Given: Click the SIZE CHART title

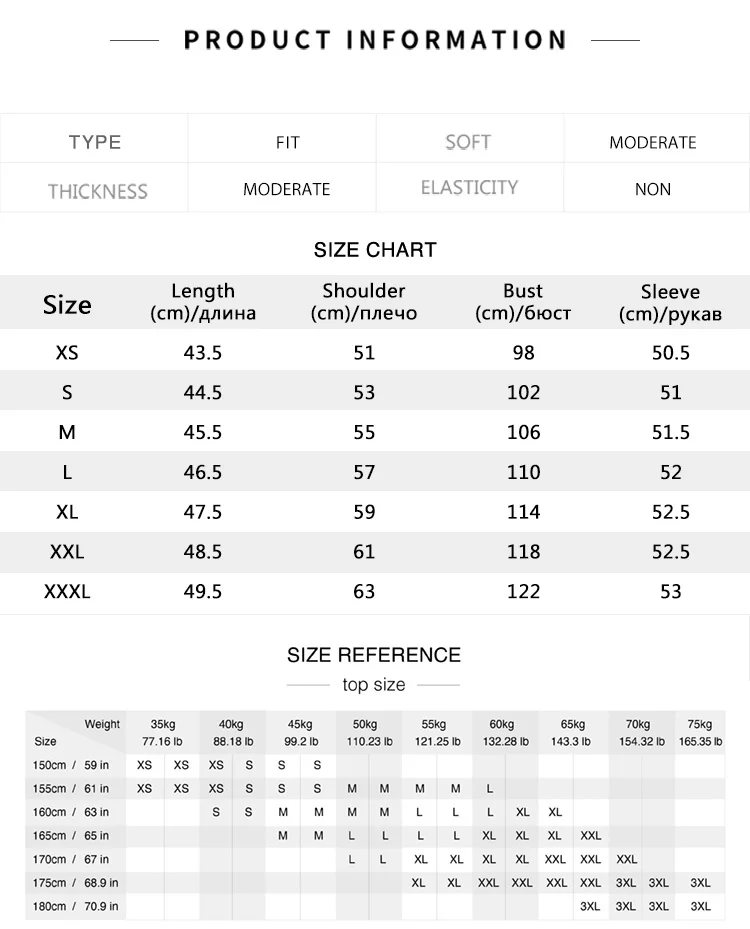Looking at the screenshot, I should click(x=375, y=249).
